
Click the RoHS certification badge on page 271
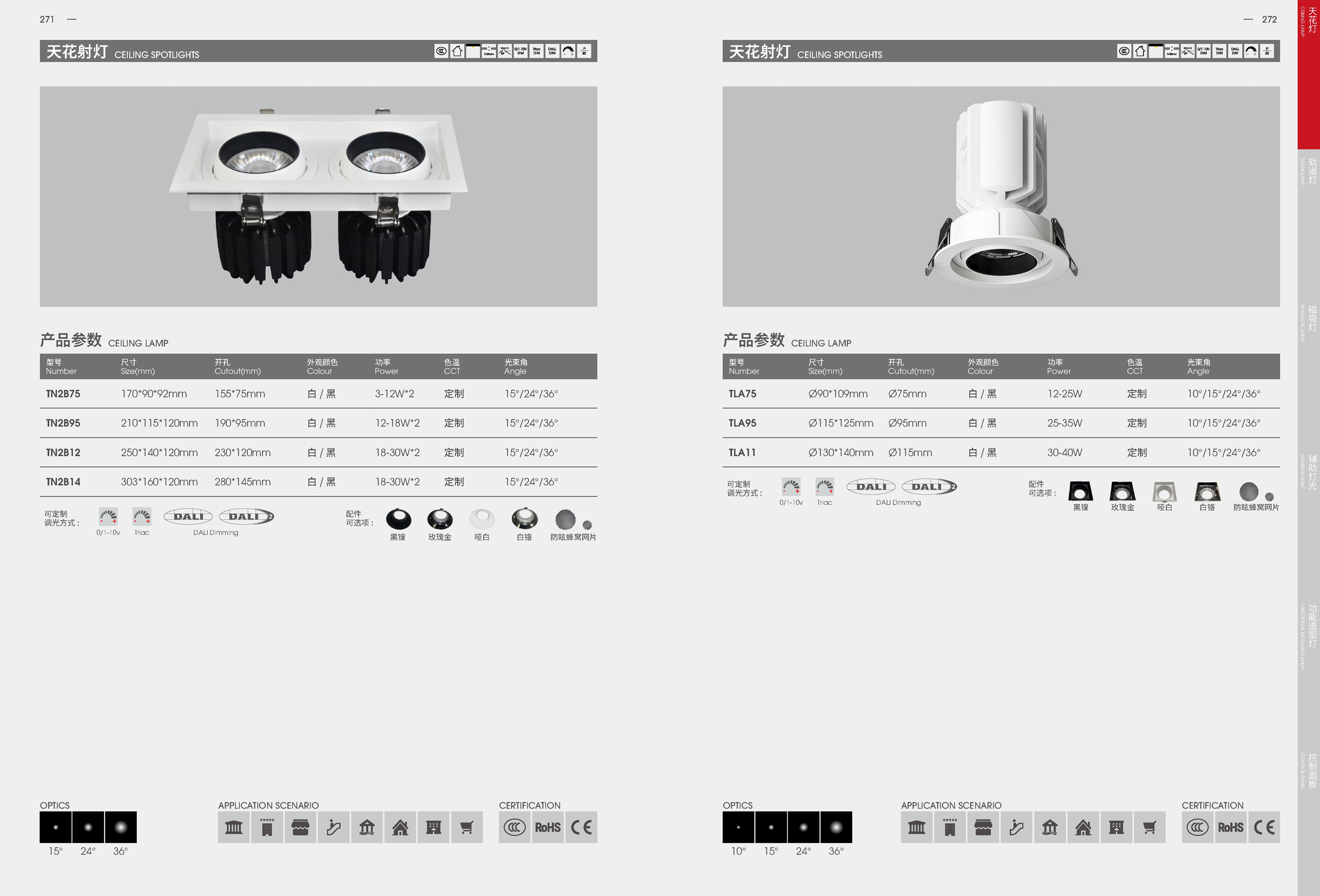tap(548, 827)
